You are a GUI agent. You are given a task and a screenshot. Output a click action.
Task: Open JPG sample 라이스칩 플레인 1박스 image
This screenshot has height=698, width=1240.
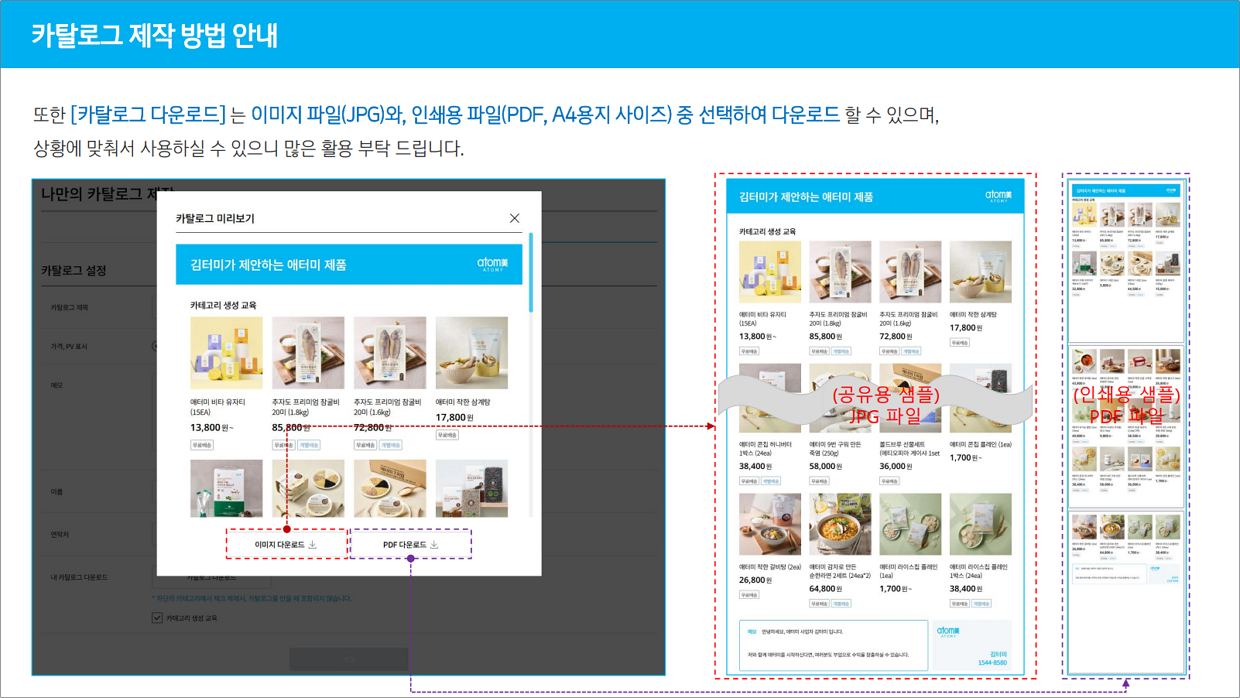tap(980, 524)
